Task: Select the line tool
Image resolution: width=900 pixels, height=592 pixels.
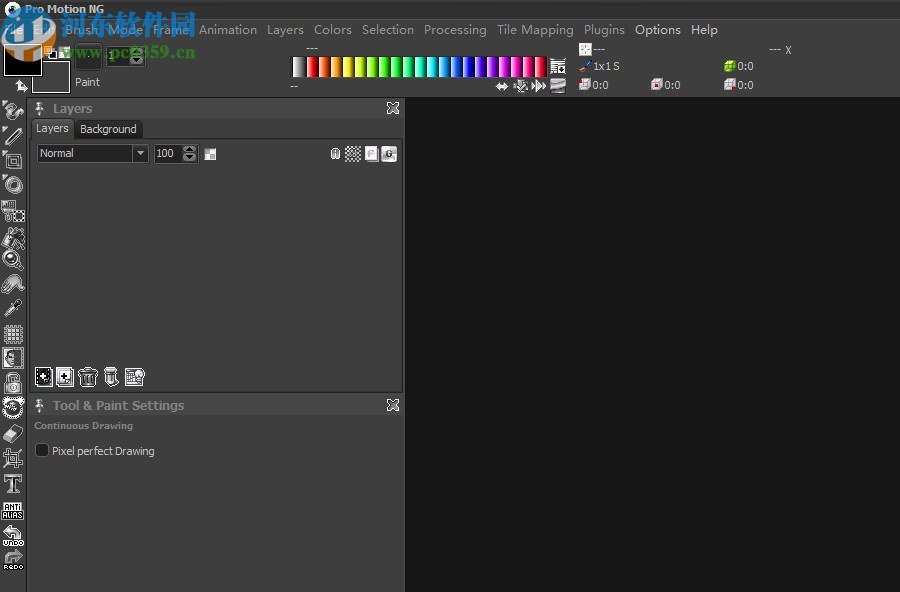Action: tap(13, 136)
